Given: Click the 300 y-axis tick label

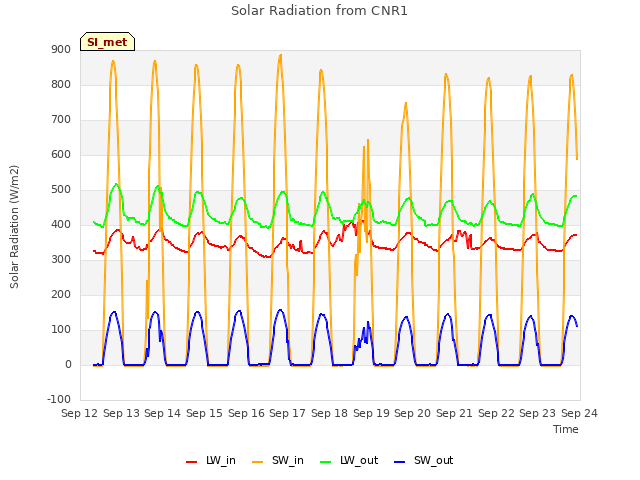Looking at the screenshot, I should pos(61,260).
